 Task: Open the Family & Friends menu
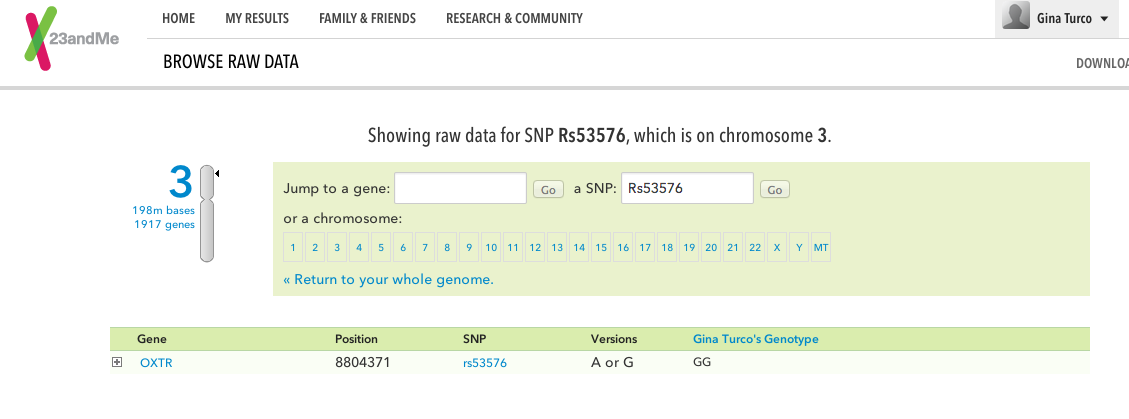tap(367, 19)
